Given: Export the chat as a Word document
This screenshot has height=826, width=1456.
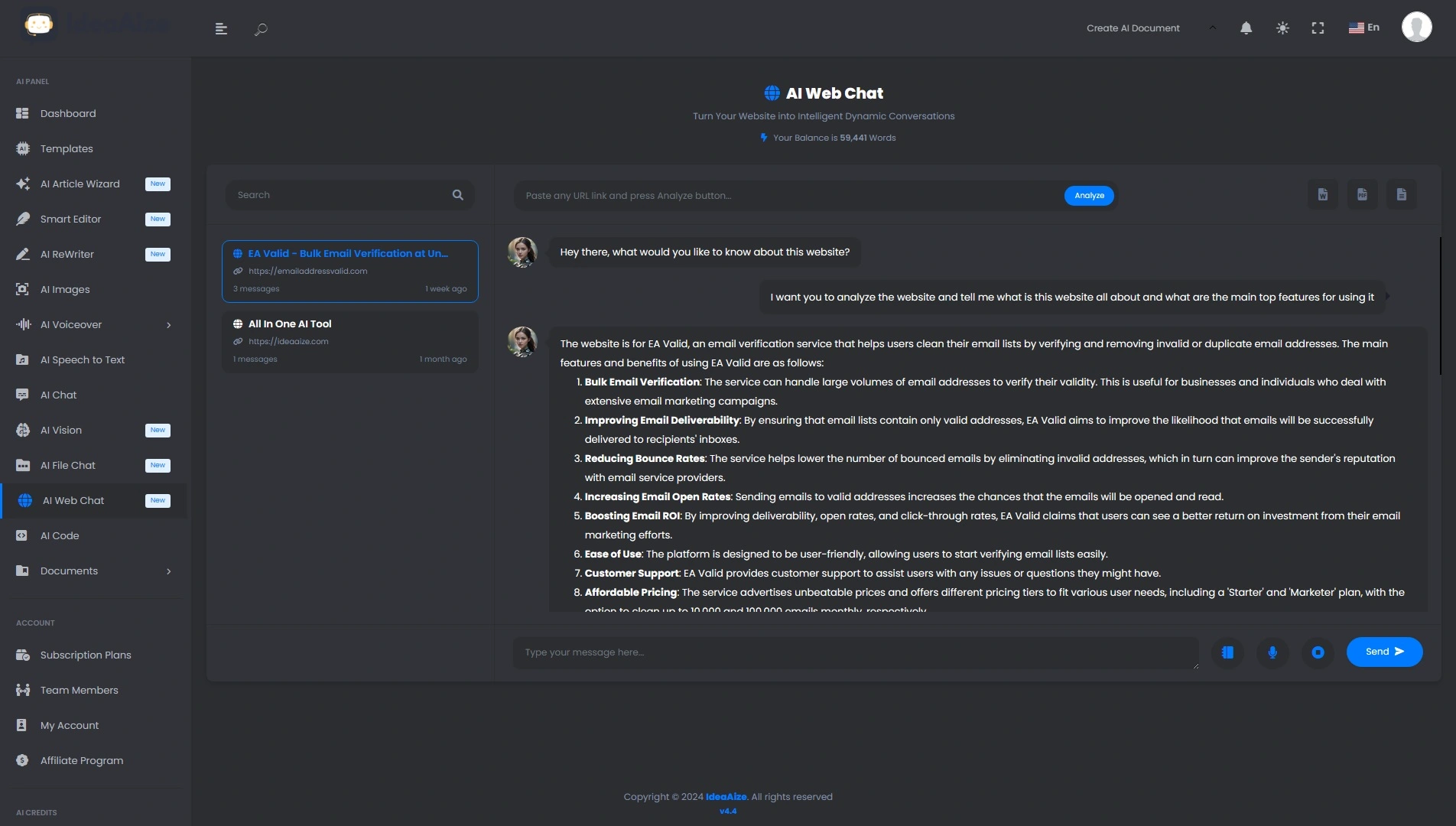Looking at the screenshot, I should 1322,194.
